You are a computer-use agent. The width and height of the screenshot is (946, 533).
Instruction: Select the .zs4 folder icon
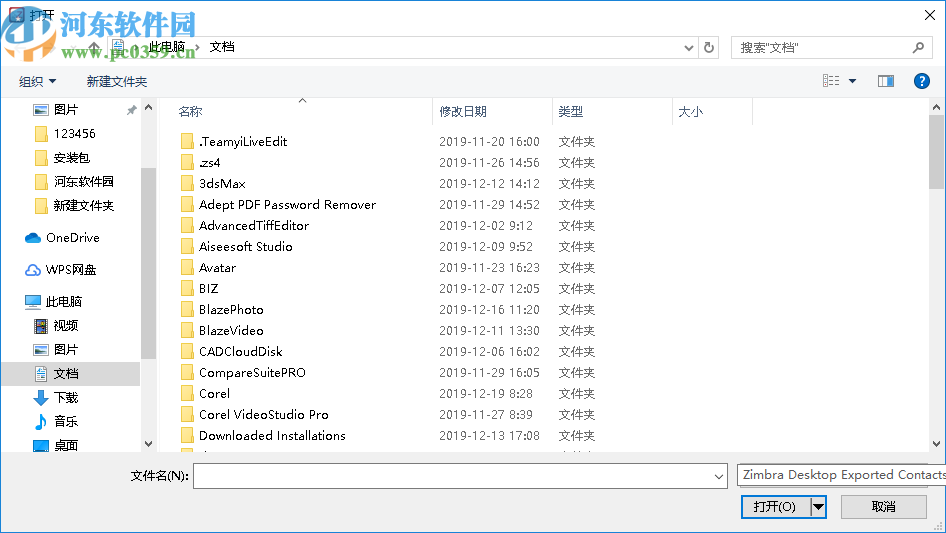coord(187,163)
